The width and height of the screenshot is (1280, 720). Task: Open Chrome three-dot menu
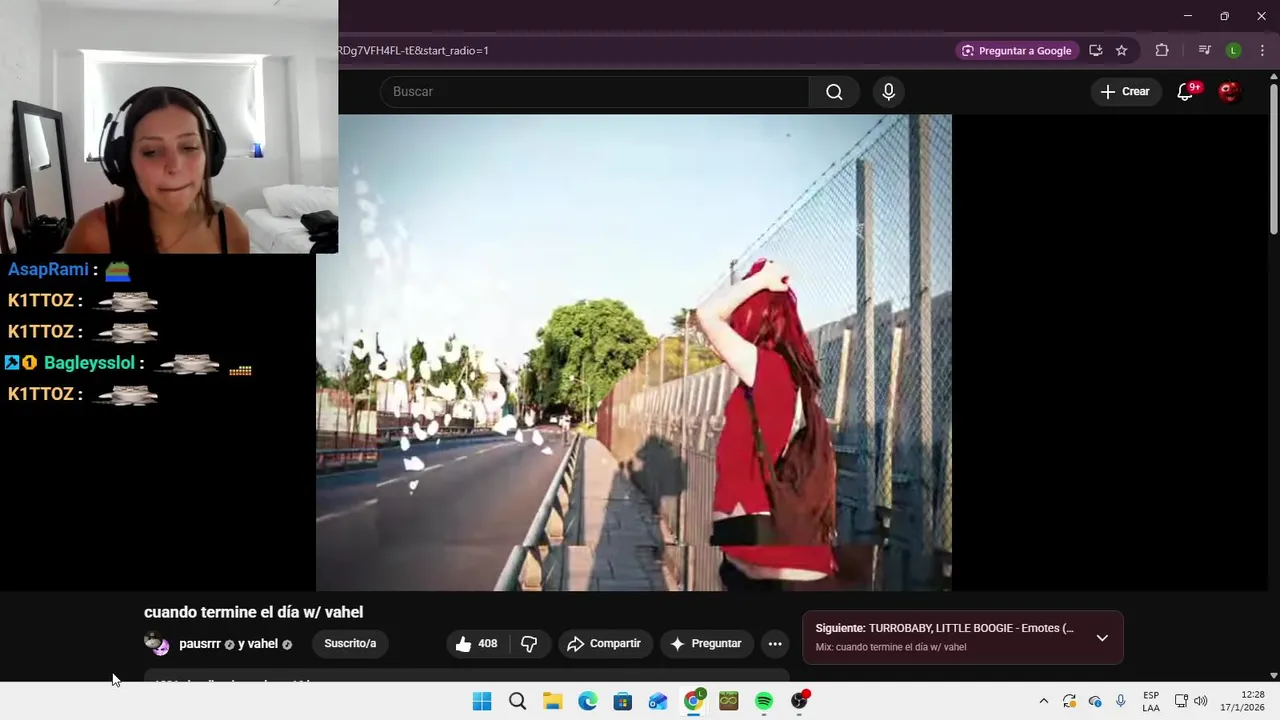[x=1263, y=51]
